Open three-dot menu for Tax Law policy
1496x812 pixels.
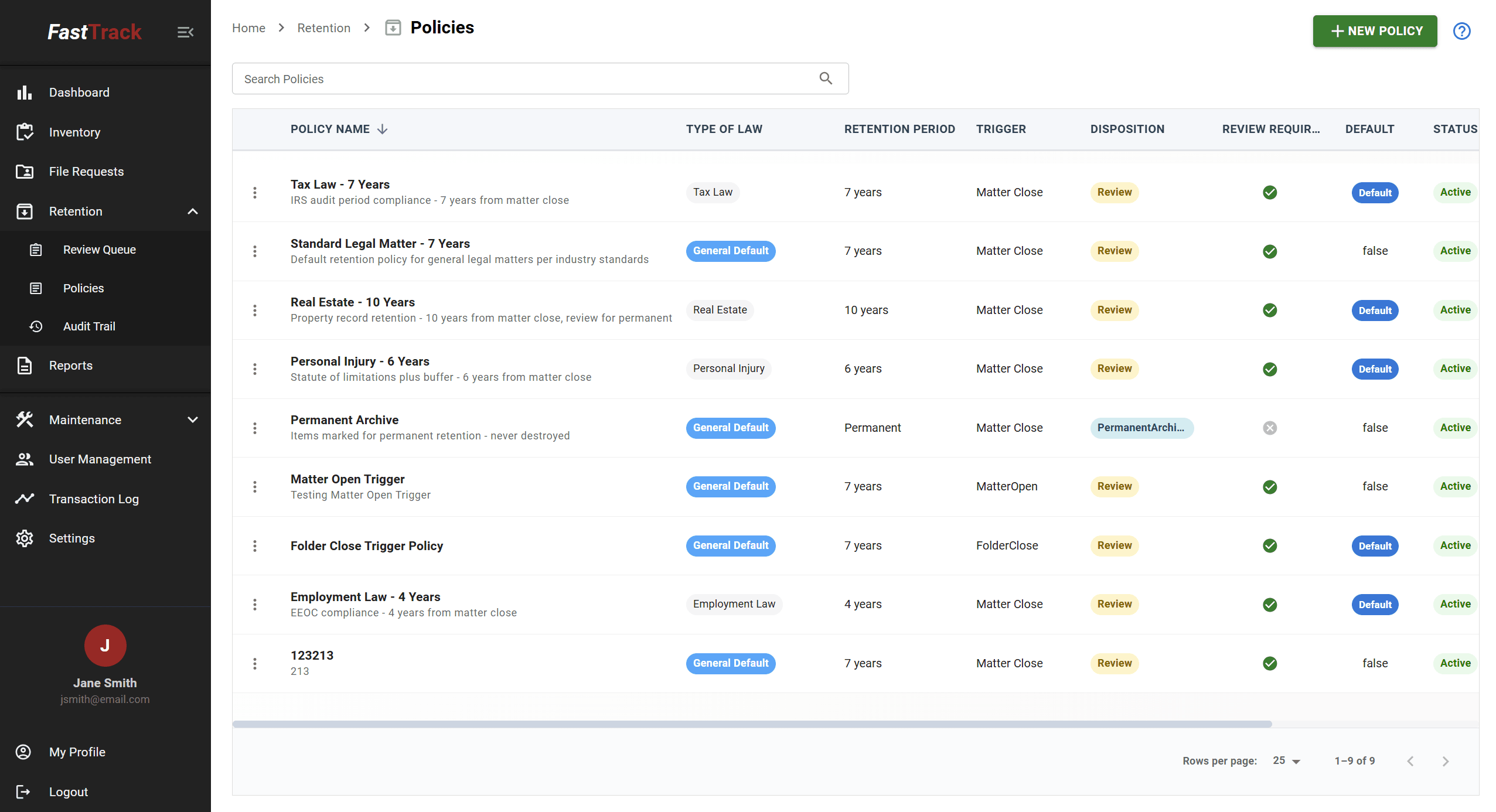pos(255,193)
